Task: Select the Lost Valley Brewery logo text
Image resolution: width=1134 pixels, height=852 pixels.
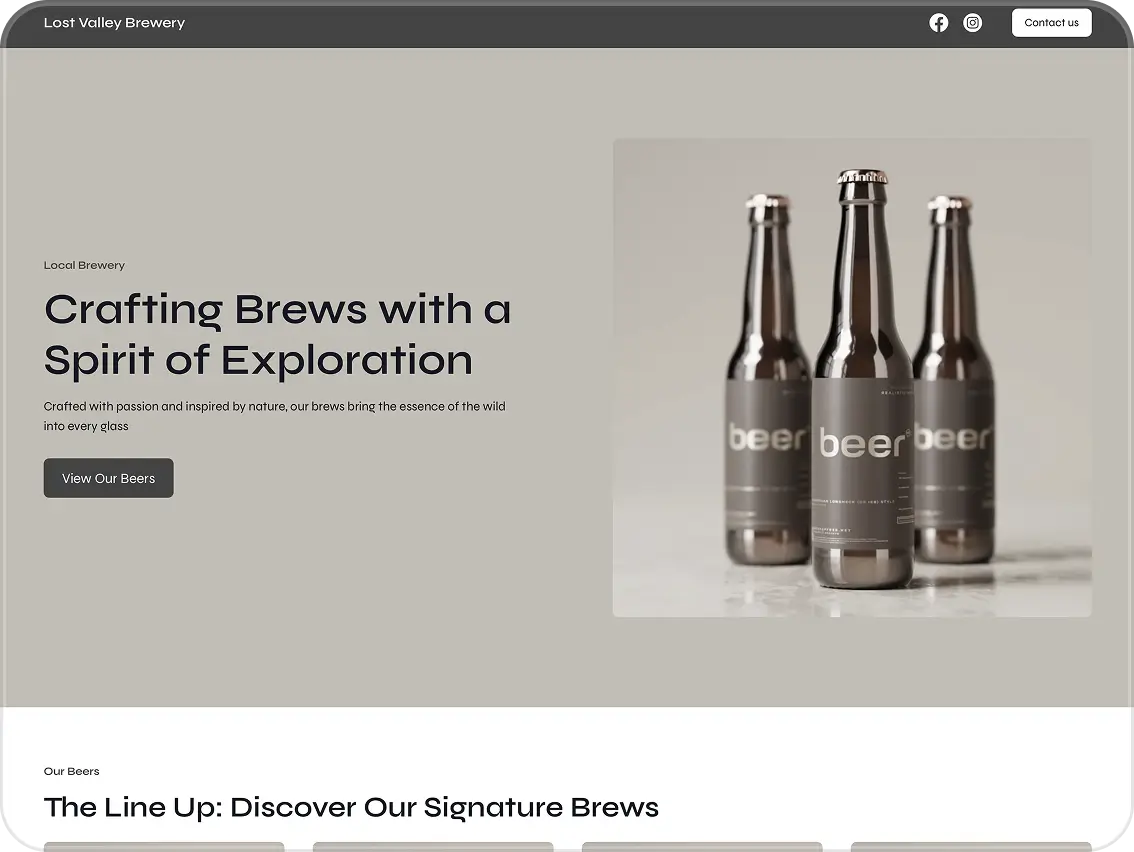Action: [114, 22]
